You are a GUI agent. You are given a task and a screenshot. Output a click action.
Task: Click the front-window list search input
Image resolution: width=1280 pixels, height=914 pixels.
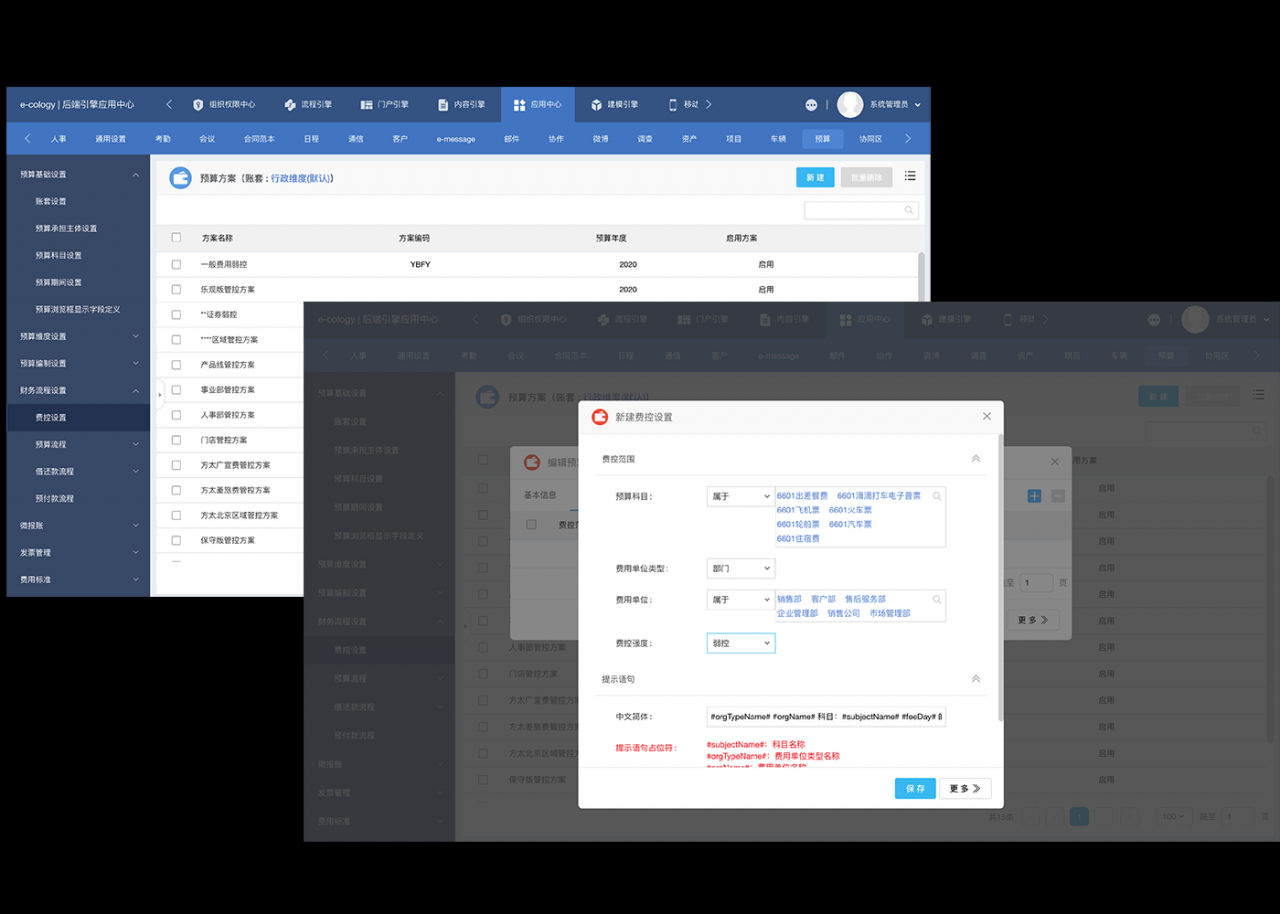click(x=862, y=211)
